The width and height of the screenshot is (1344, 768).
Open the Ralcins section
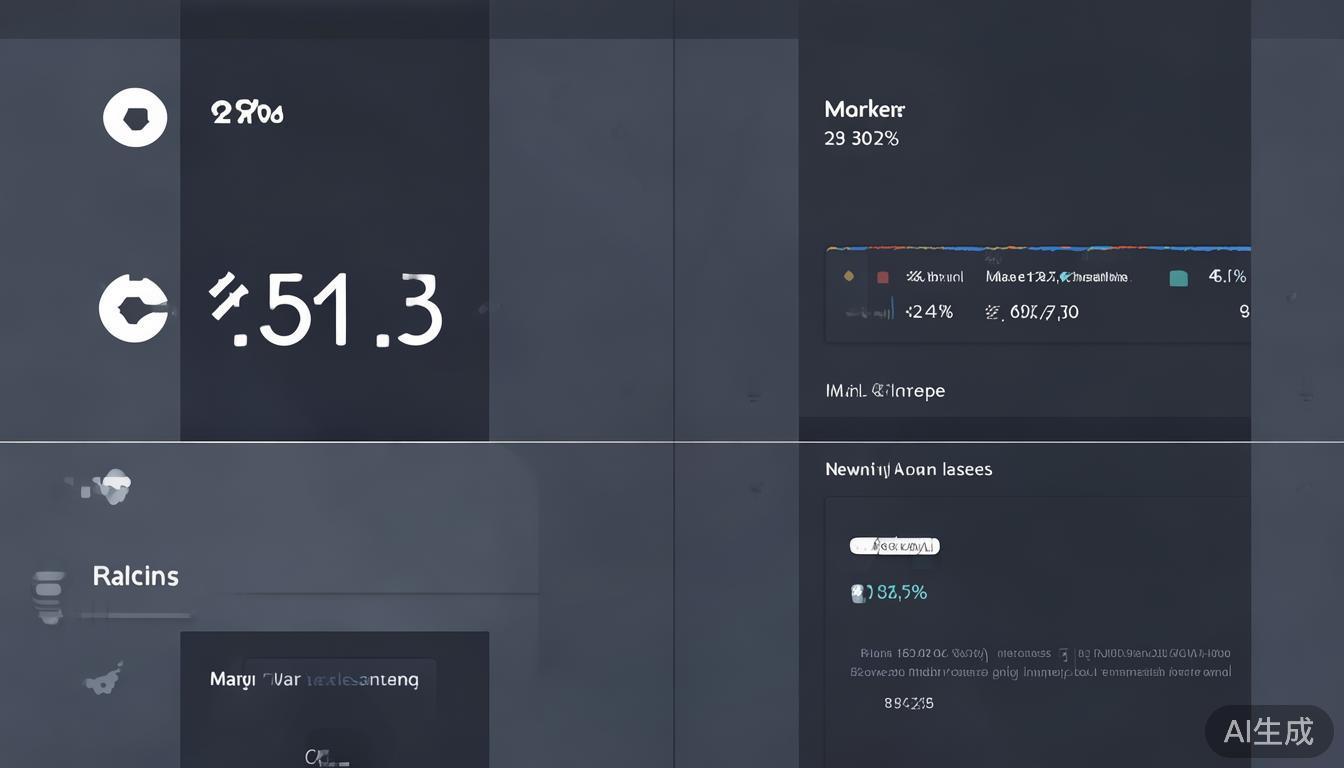(x=135, y=576)
